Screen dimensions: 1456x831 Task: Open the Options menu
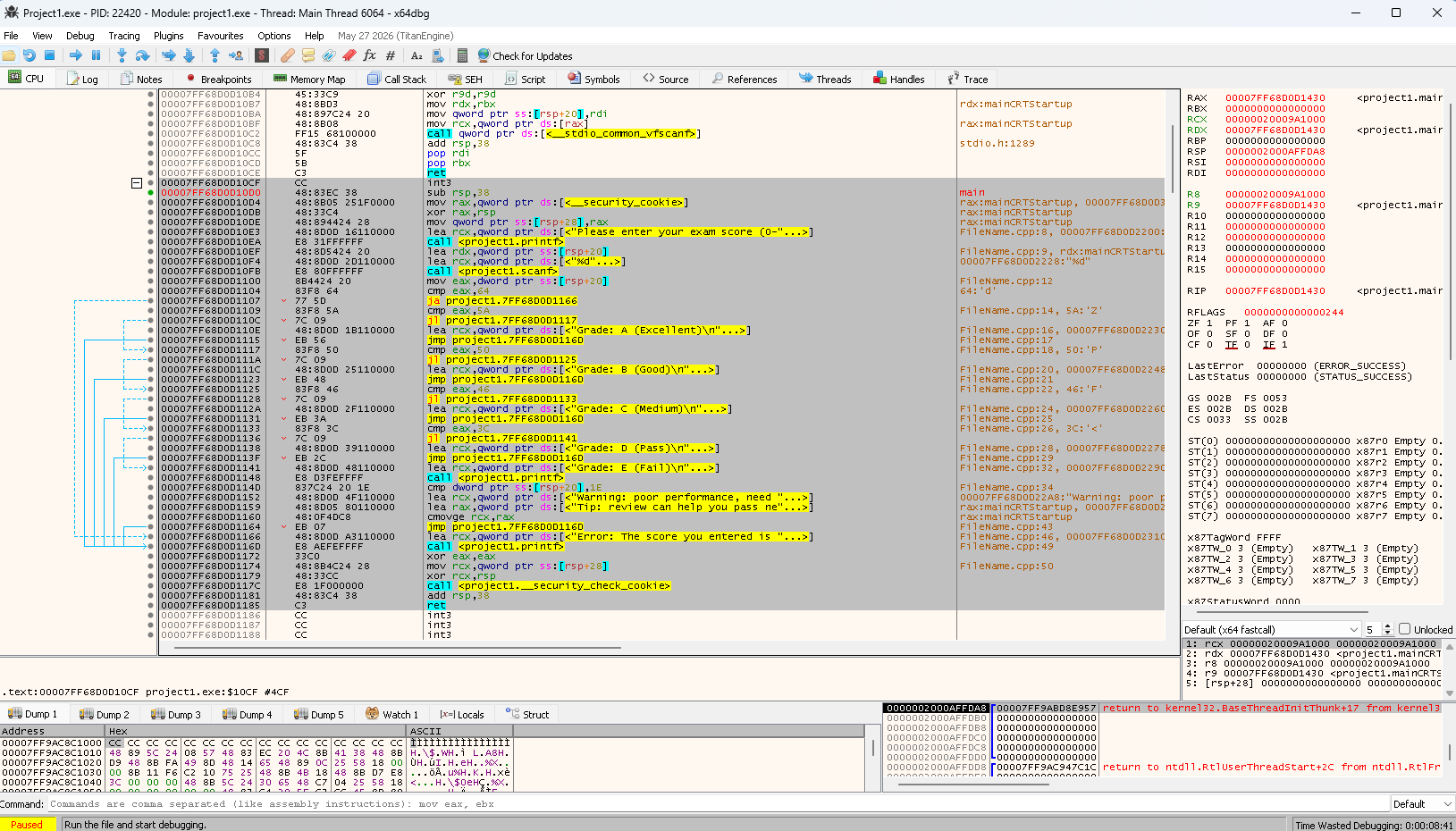coord(274,36)
